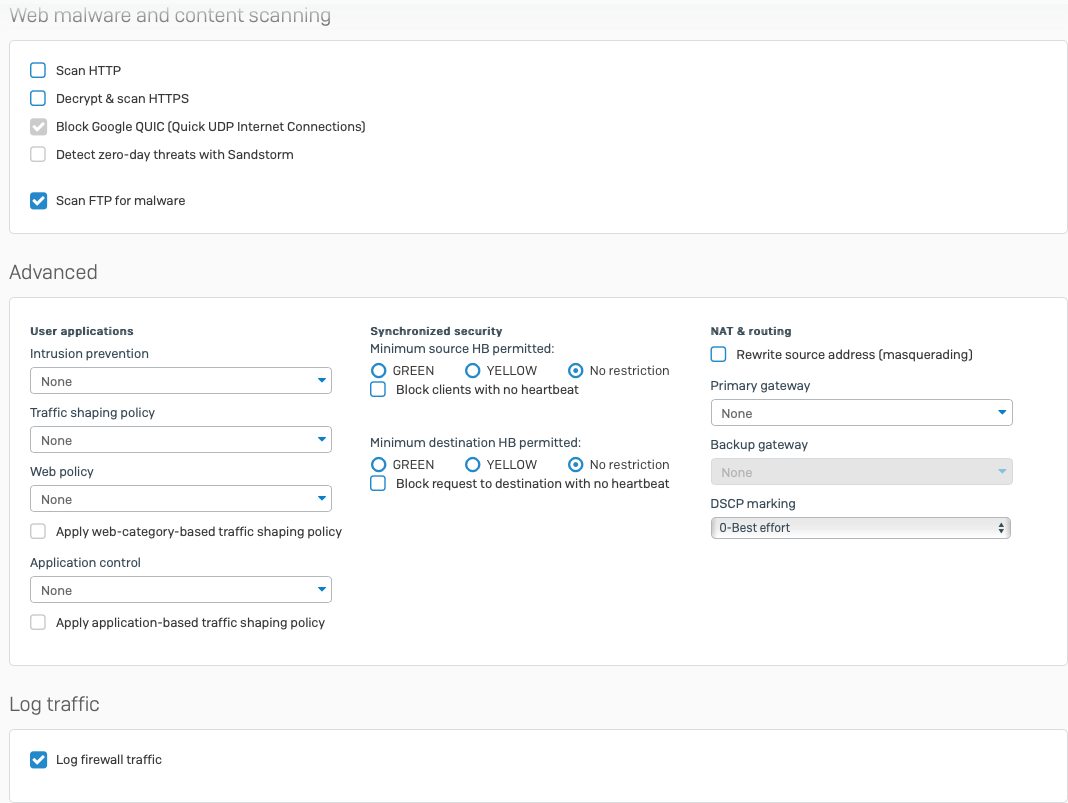Open the Intrusion prevention dropdown
Image resolution: width=1068 pixels, height=803 pixels.
180,381
